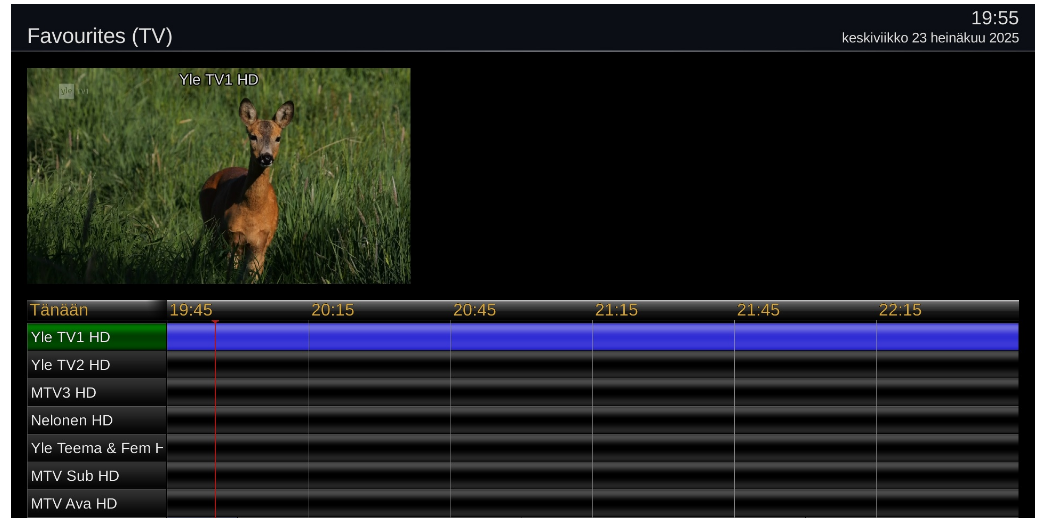Image resolution: width=1039 pixels, height=518 pixels.
Task: Click the 19:45 timeline header
Action: pyautogui.click(x=191, y=310)
